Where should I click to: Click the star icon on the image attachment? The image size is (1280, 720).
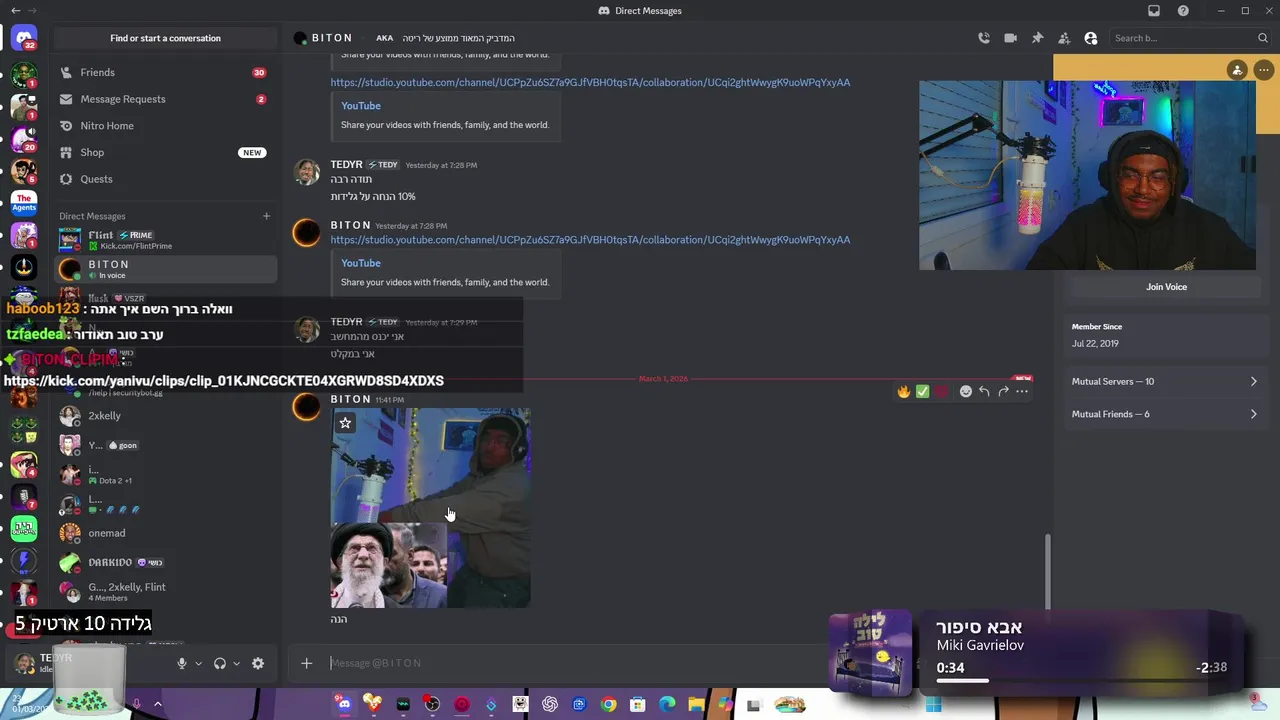coord(345,423)
